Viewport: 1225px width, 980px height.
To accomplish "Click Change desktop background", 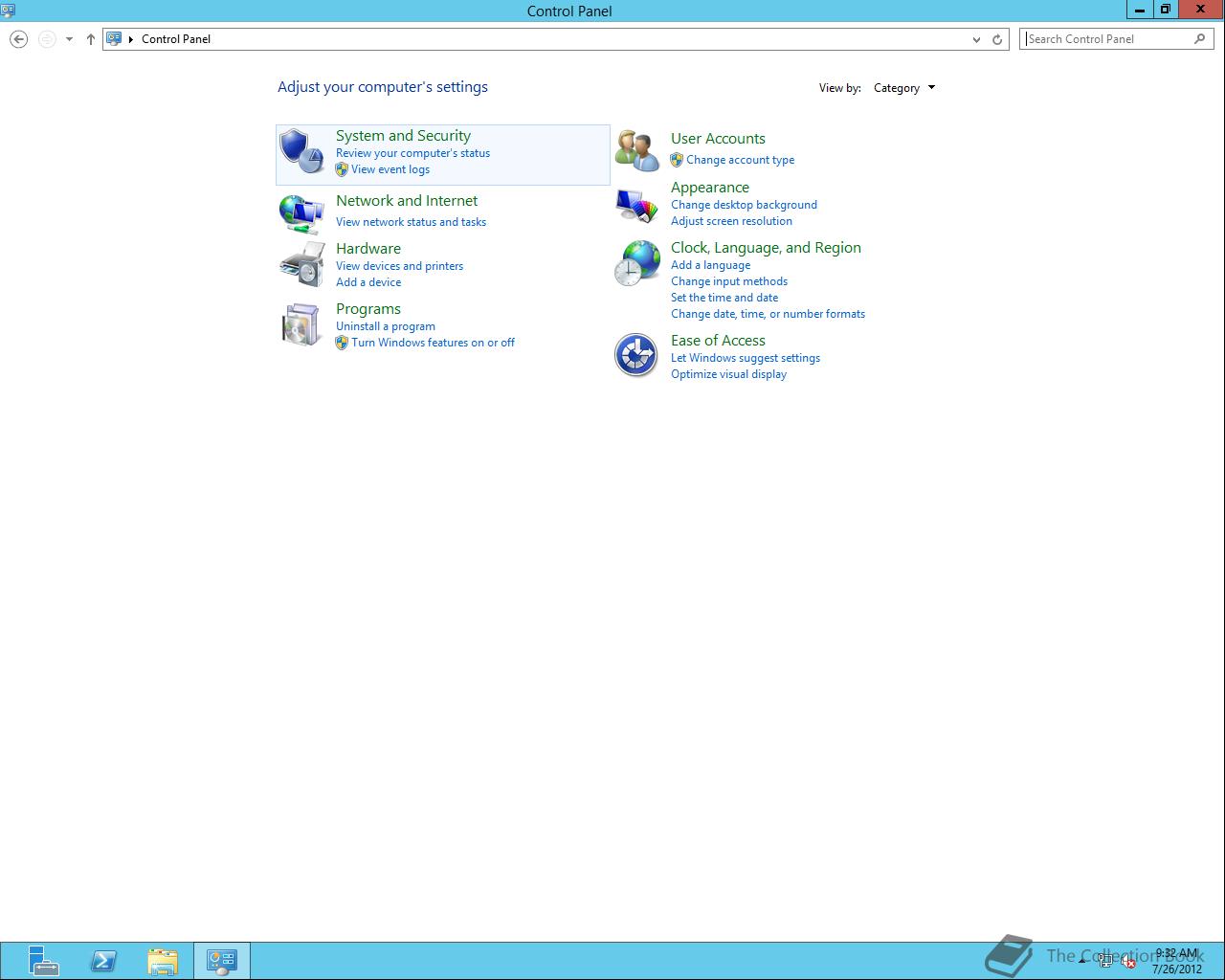I will point(744,205).
